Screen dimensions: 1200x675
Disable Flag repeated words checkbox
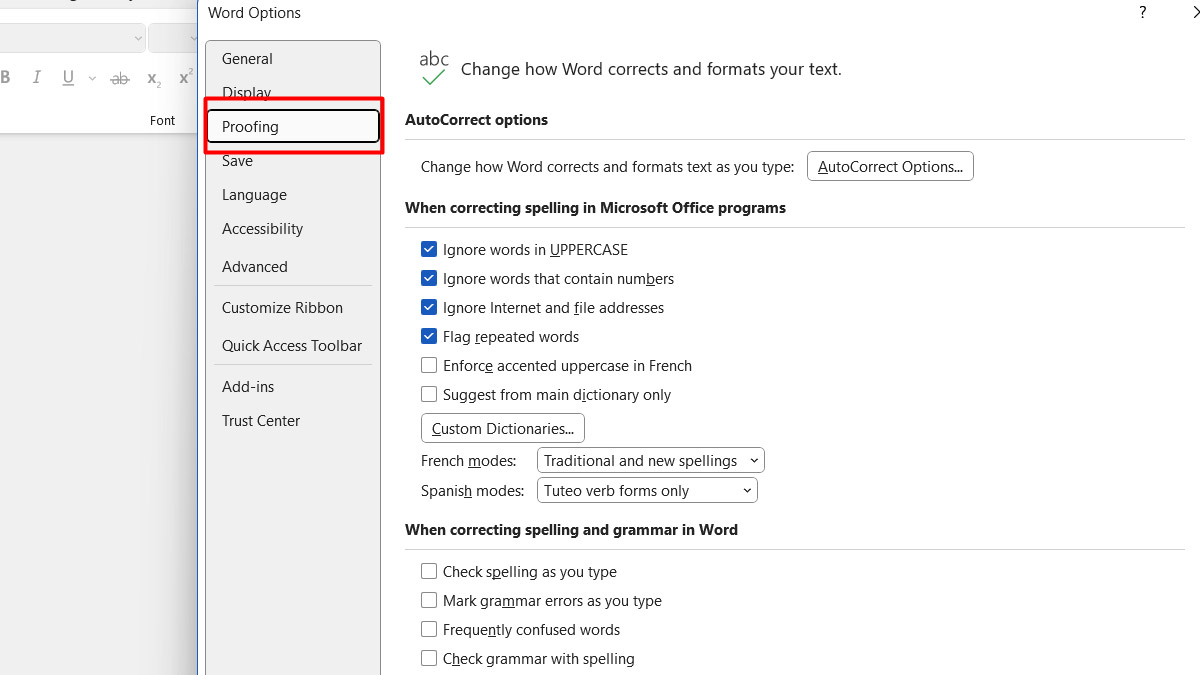[x=429, y=337]
